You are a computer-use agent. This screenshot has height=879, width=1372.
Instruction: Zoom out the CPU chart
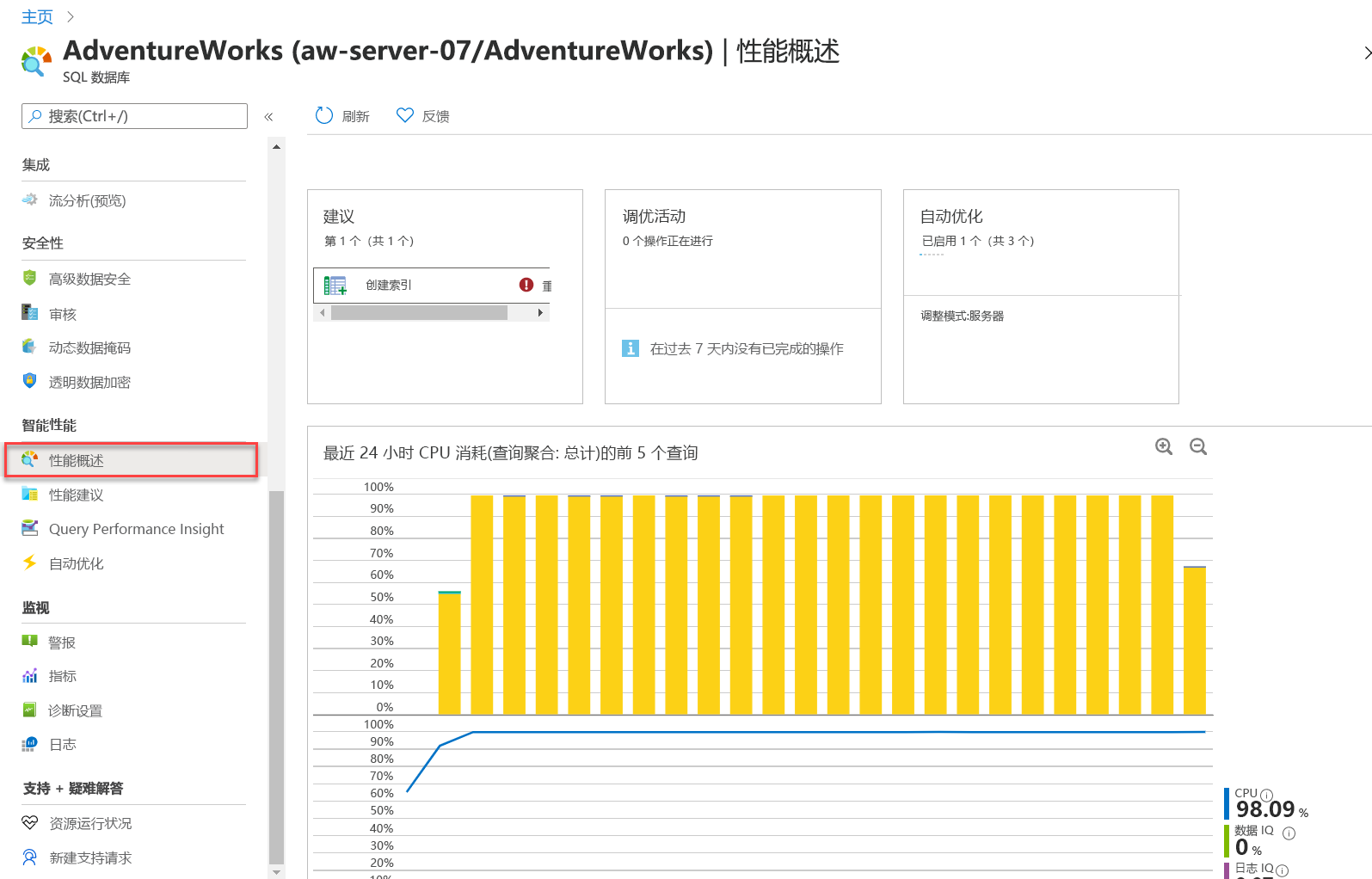click(x=1198, y=446)
